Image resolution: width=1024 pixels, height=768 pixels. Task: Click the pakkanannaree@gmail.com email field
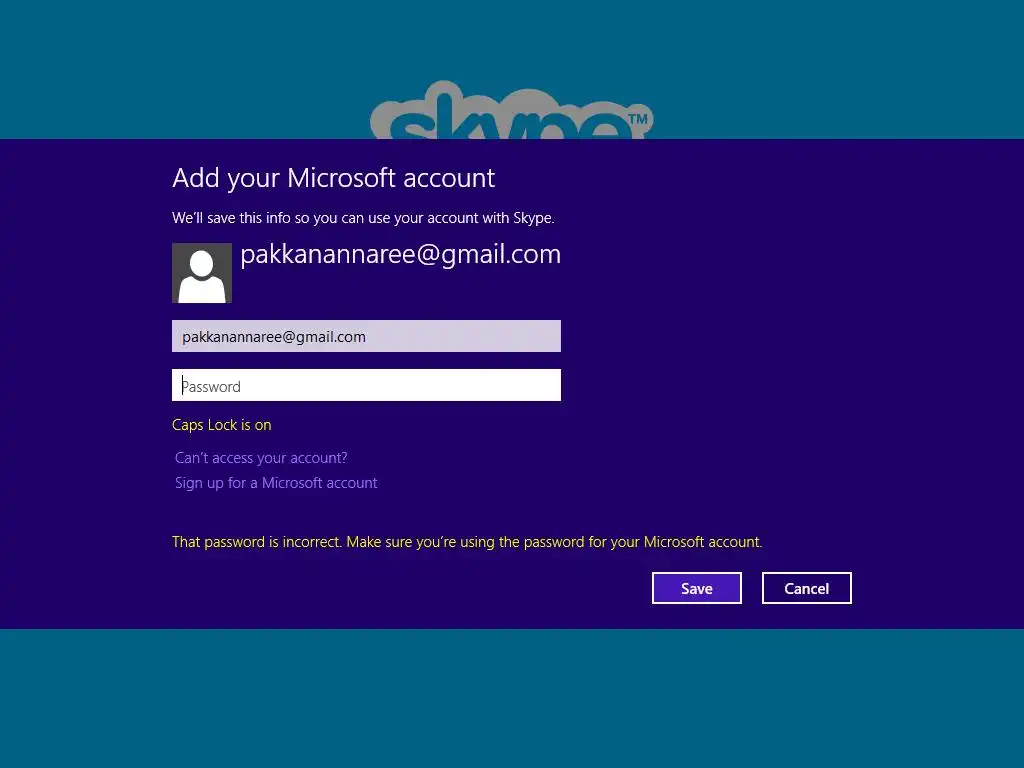pos(366,336)
